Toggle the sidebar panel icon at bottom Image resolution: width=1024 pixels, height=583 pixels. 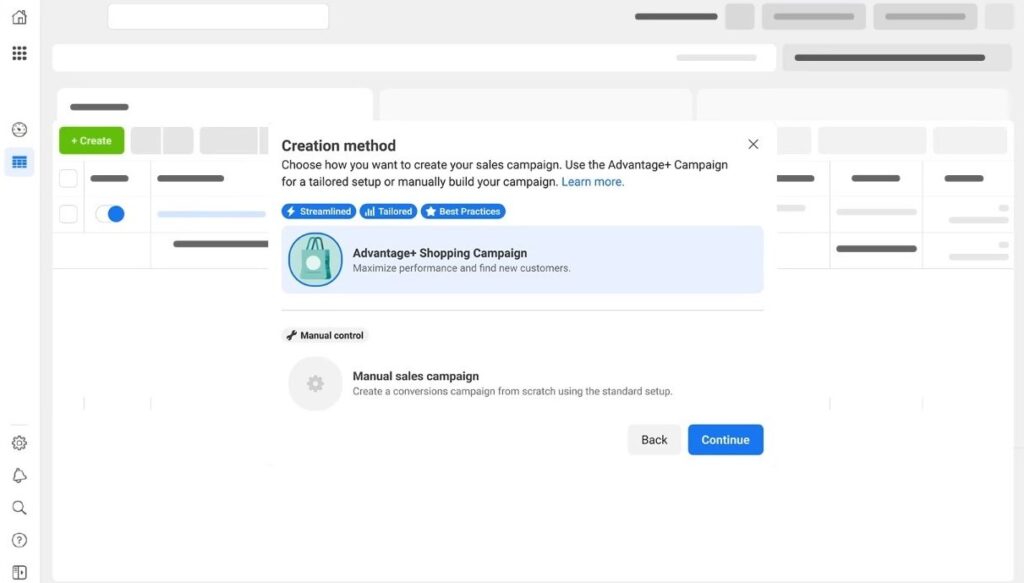[20, 573]
